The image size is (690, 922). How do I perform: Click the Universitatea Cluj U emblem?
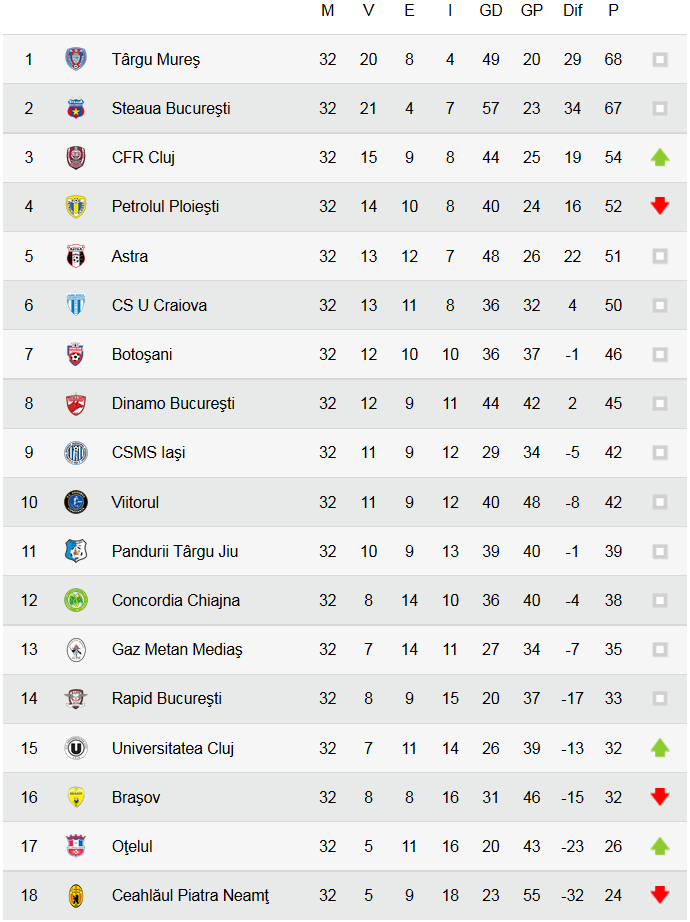coord(76,748)
